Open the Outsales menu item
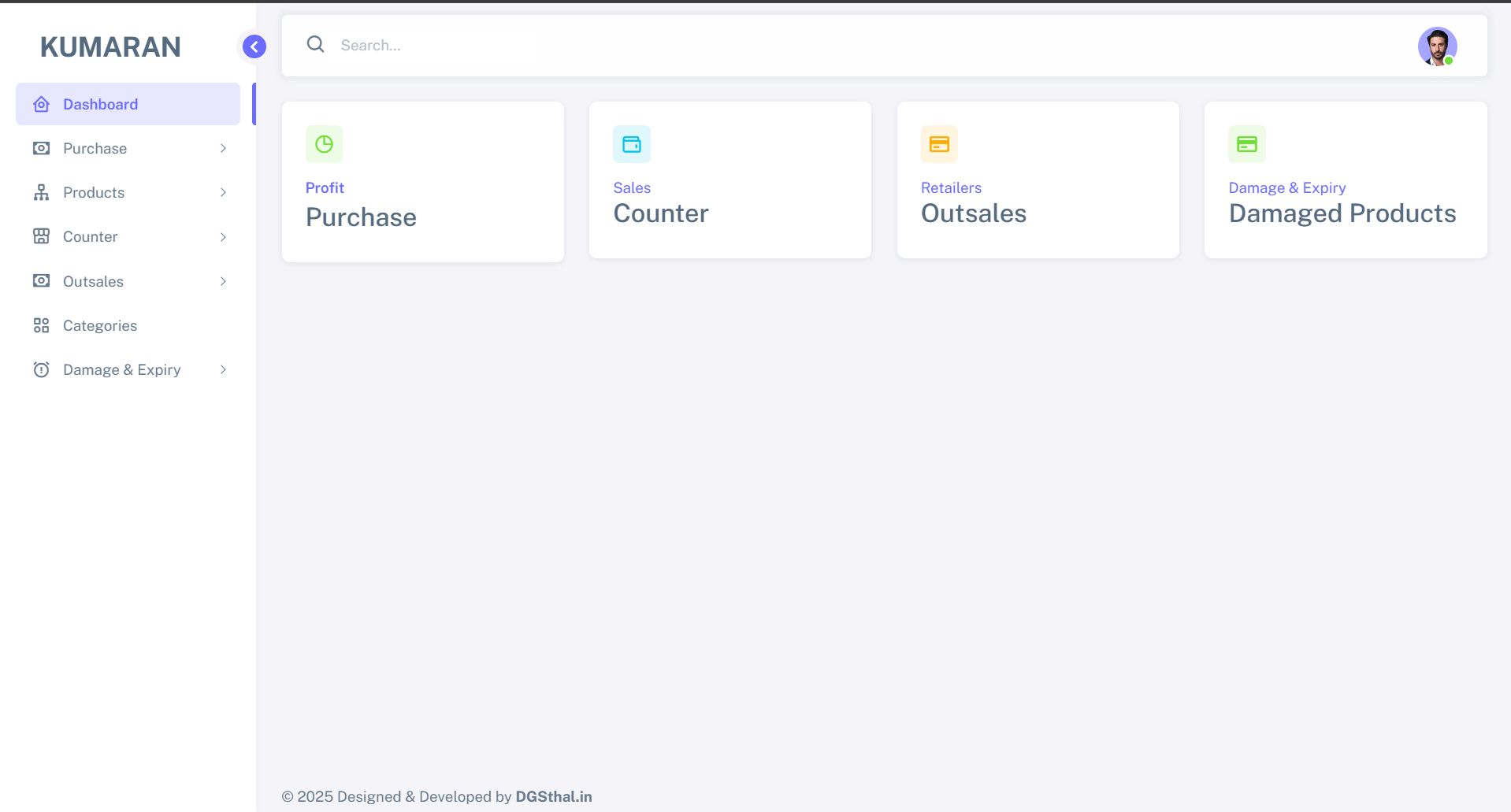This screenshot has width=1511, height=812. pos(93,281)
